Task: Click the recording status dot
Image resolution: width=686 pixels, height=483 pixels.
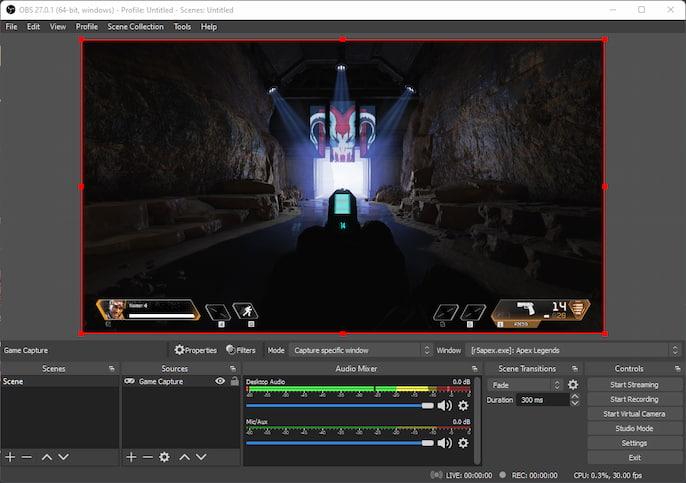Action: (503, 475)
